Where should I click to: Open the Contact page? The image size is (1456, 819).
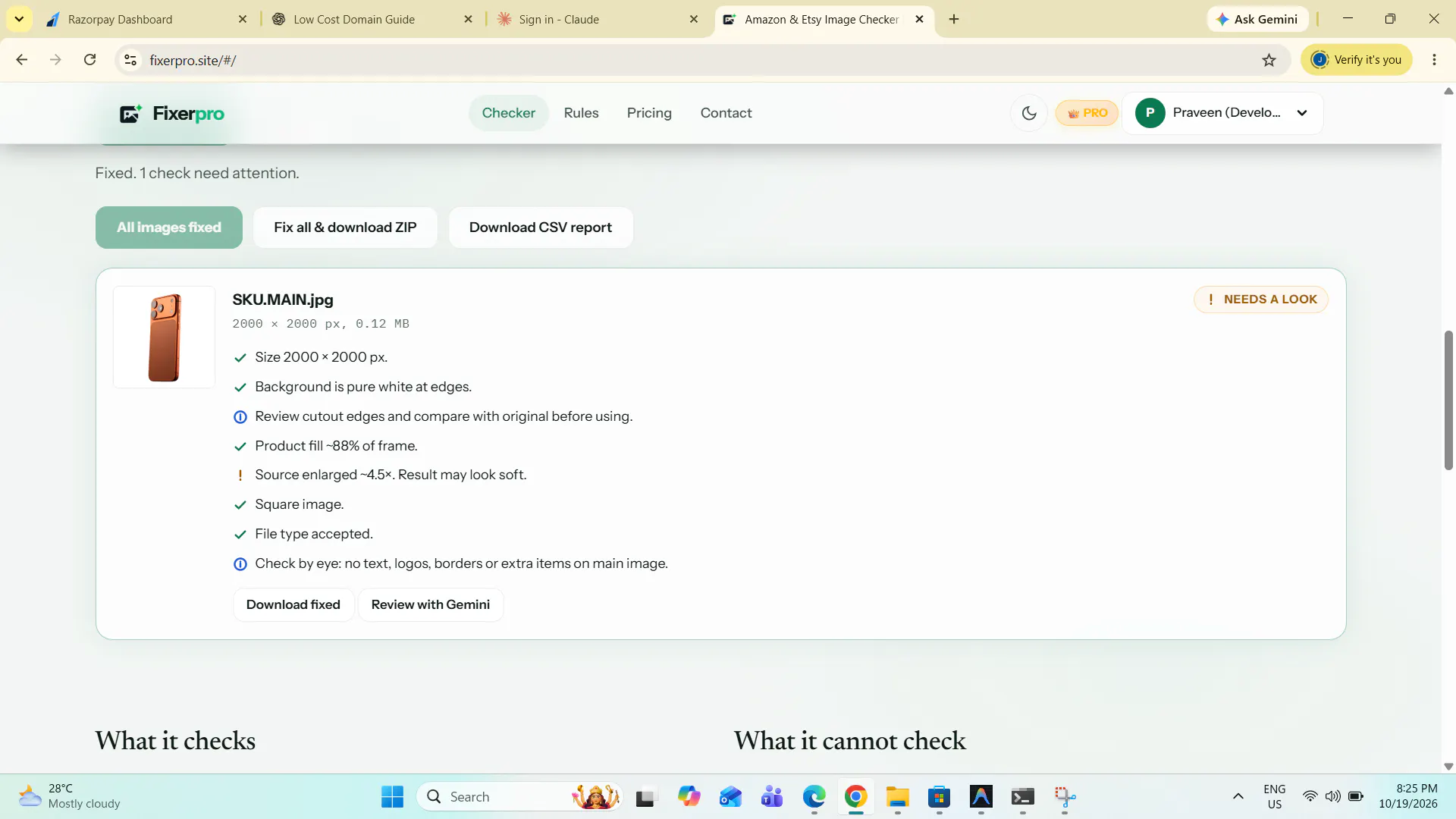(726, 113)
